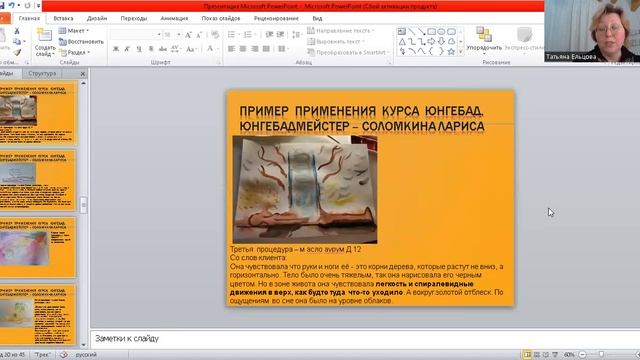Click the Copy icon in clipboard group

tap(17, 42)
